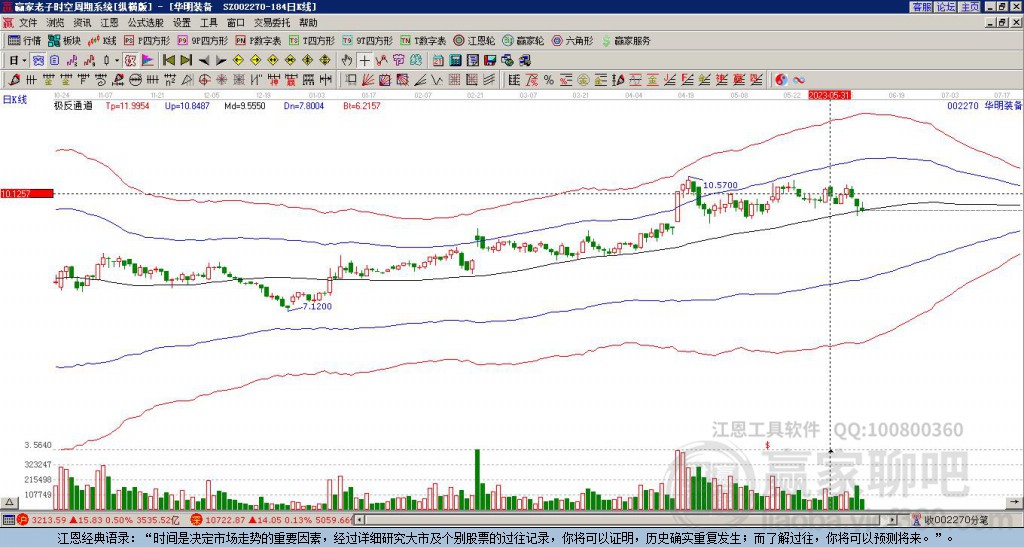
Task: Click the blue-red infinity wave icon
Action: (x=799, y=80)
